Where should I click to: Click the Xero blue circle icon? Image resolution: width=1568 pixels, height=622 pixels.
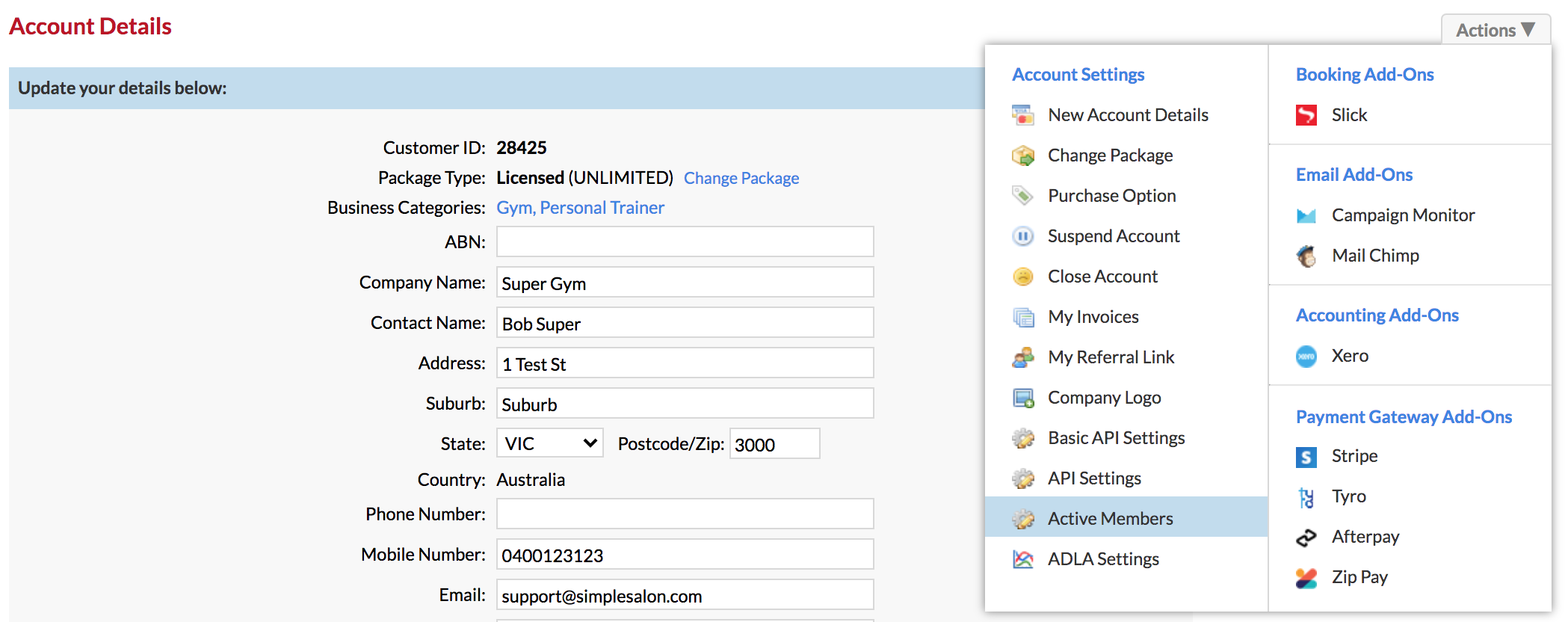(x=1306, y=356)
